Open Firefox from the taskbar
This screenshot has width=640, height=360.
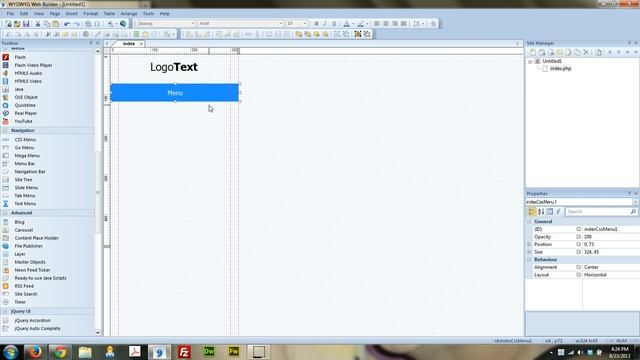click(x=35, y=352)
